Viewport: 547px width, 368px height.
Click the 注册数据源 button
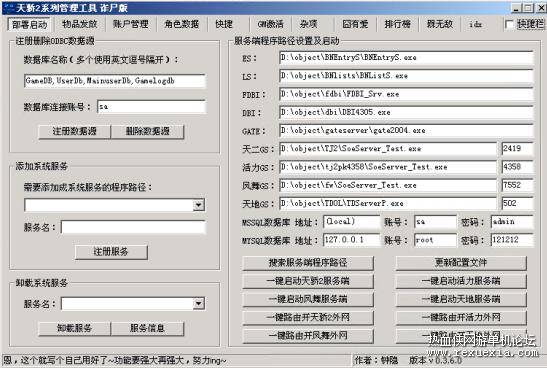point(74,132)
